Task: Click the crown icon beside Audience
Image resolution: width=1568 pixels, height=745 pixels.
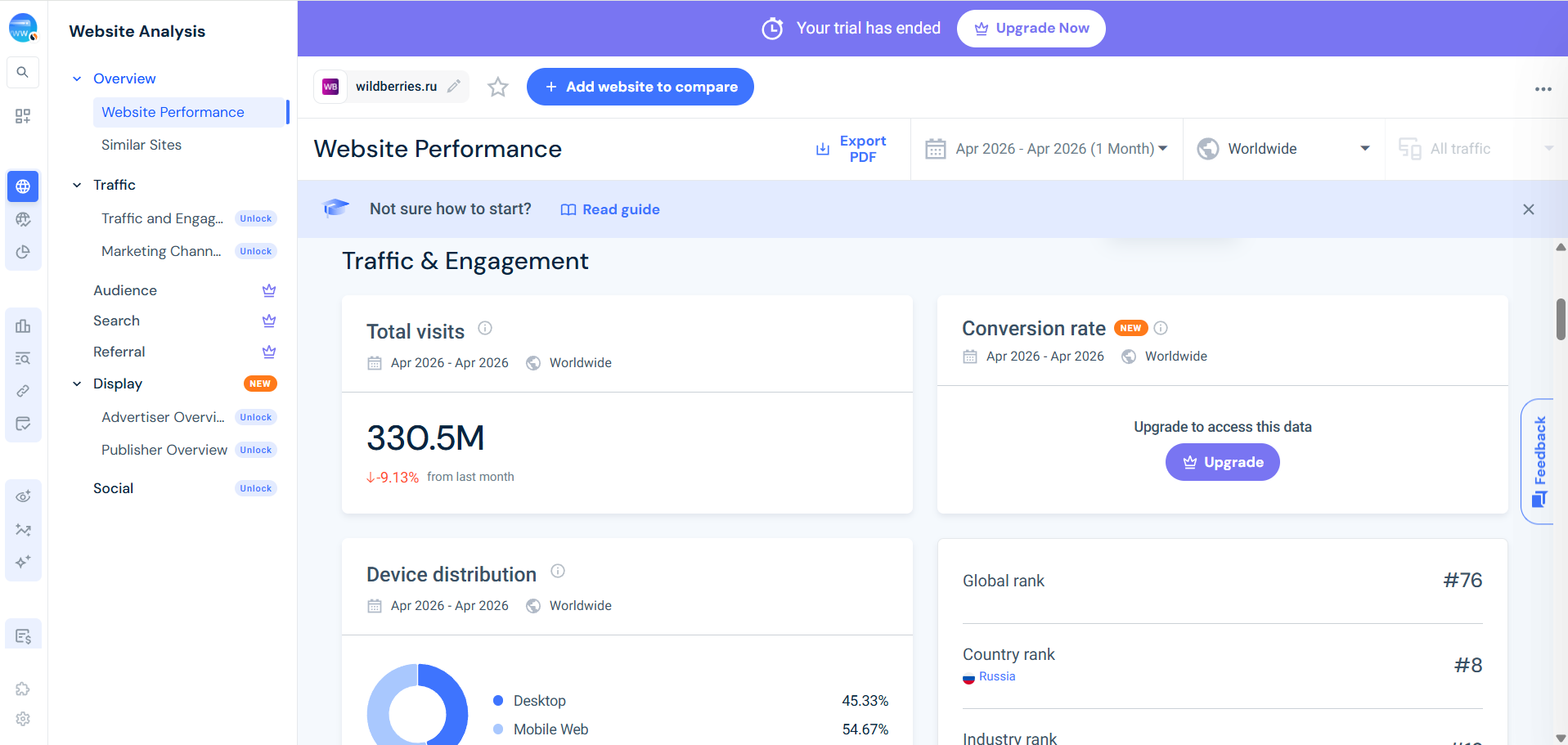Action: pyautogui.click(x=269, y=290)
